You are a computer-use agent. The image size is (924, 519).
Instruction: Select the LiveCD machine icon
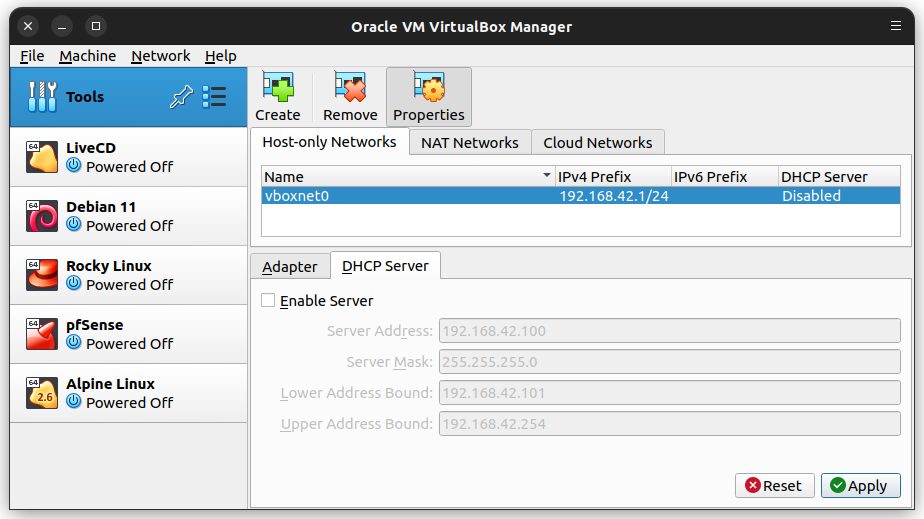pyautogui.click(x=42, y=157)
